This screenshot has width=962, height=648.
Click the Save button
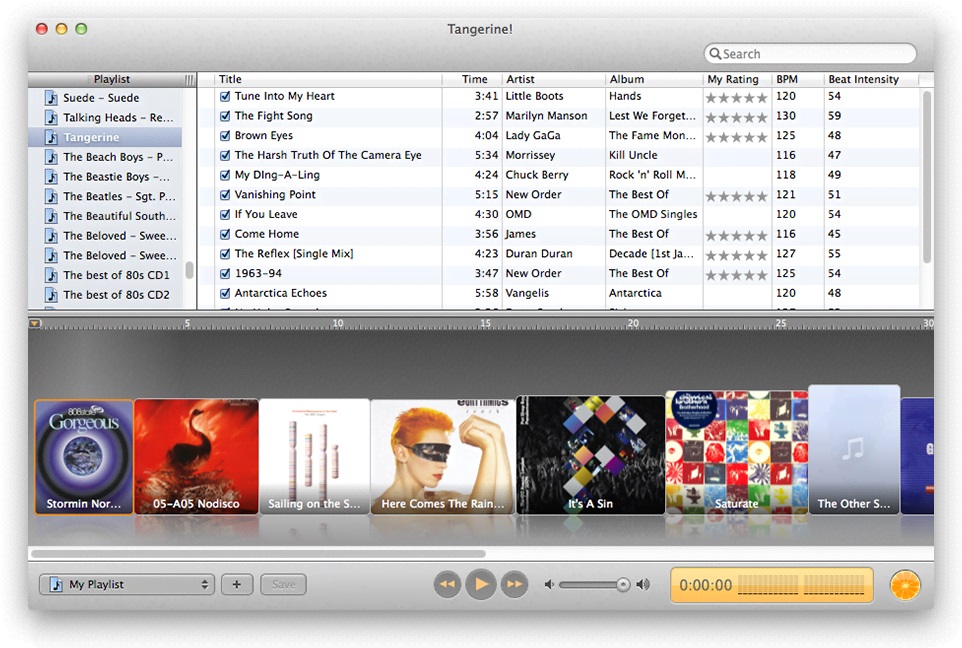coord(283,584)
